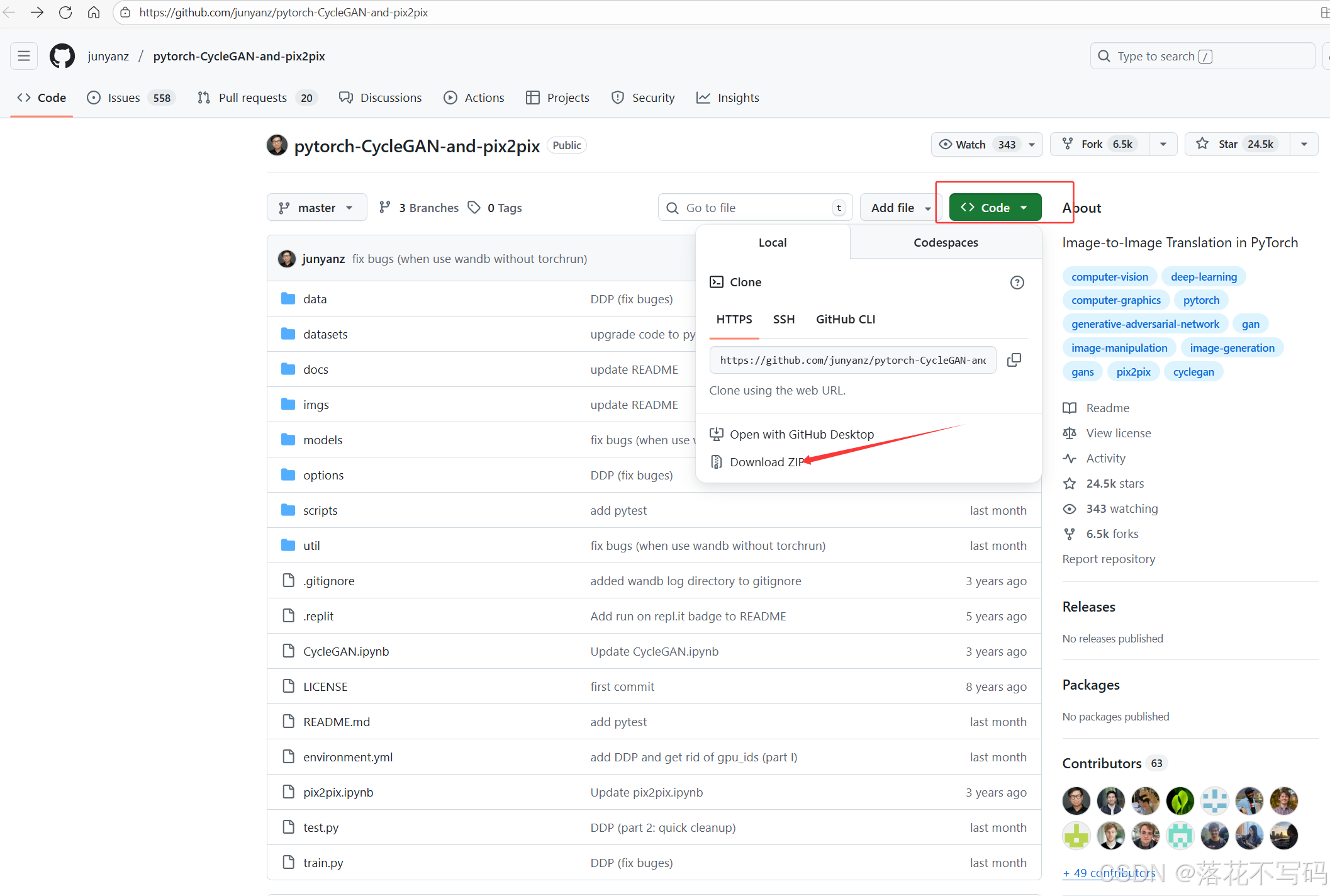Reload the page with the browser refresh icon
Viewport: 1330px width, 896px height.
click(65, 13)
